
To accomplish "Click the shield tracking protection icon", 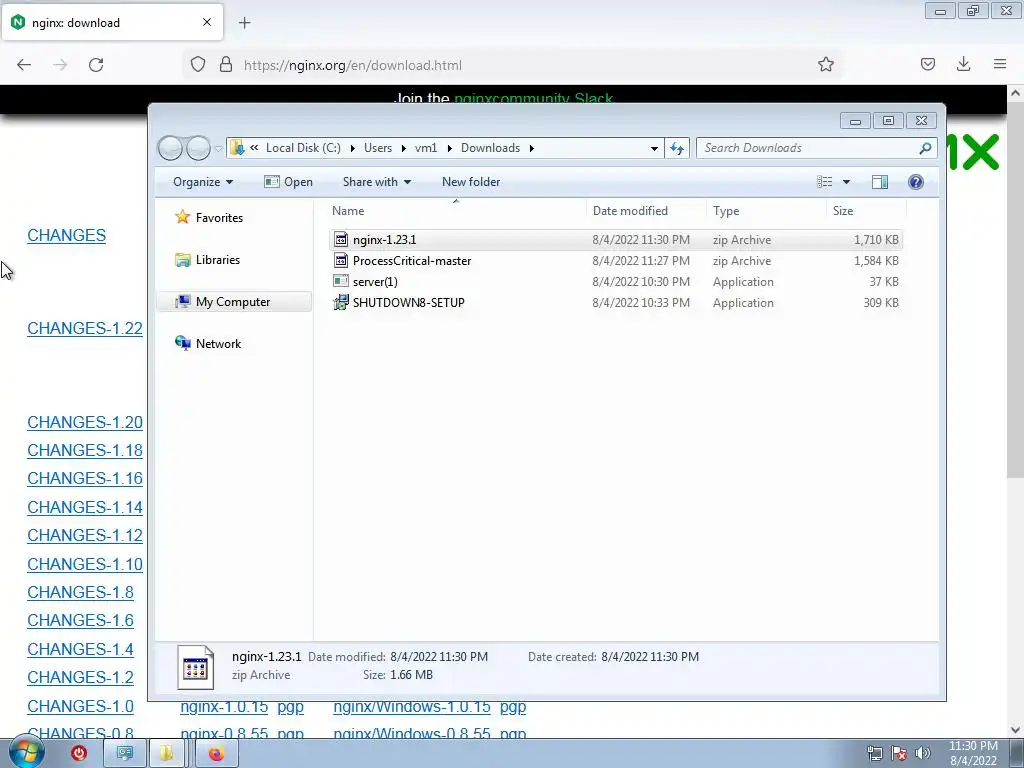I will [198, 65].
